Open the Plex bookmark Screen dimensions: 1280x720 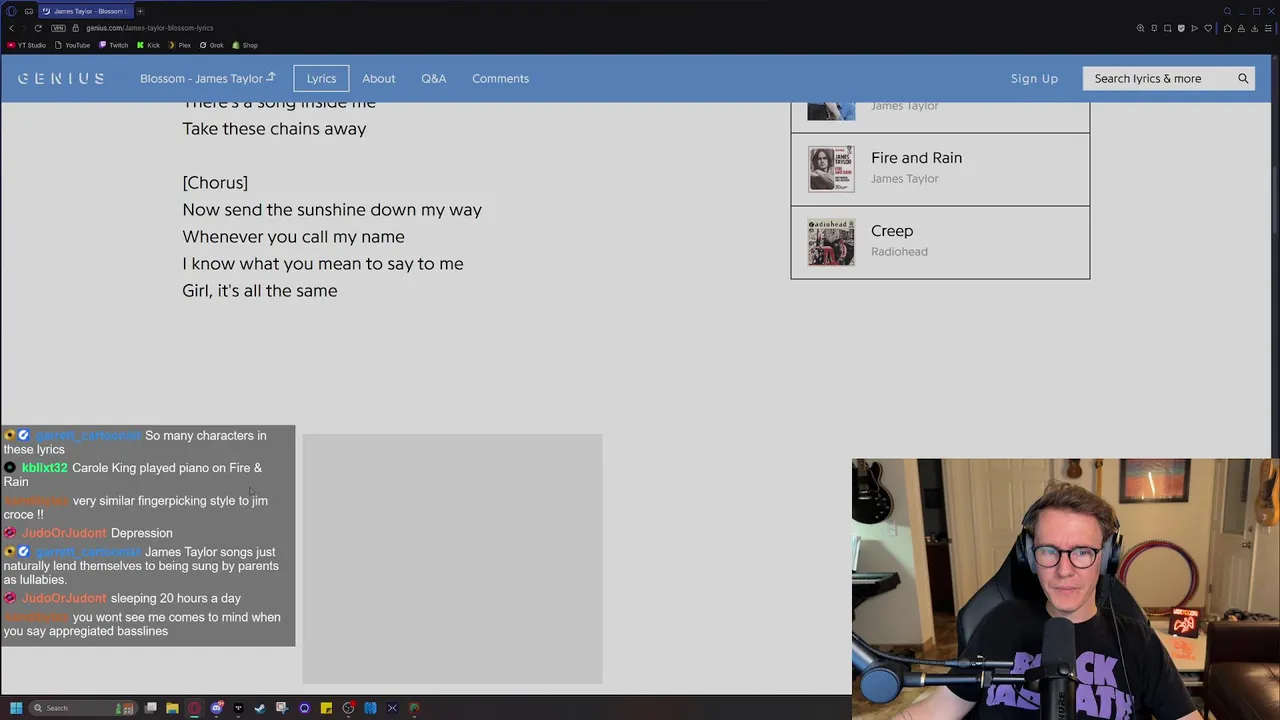[x=179, y=45]
